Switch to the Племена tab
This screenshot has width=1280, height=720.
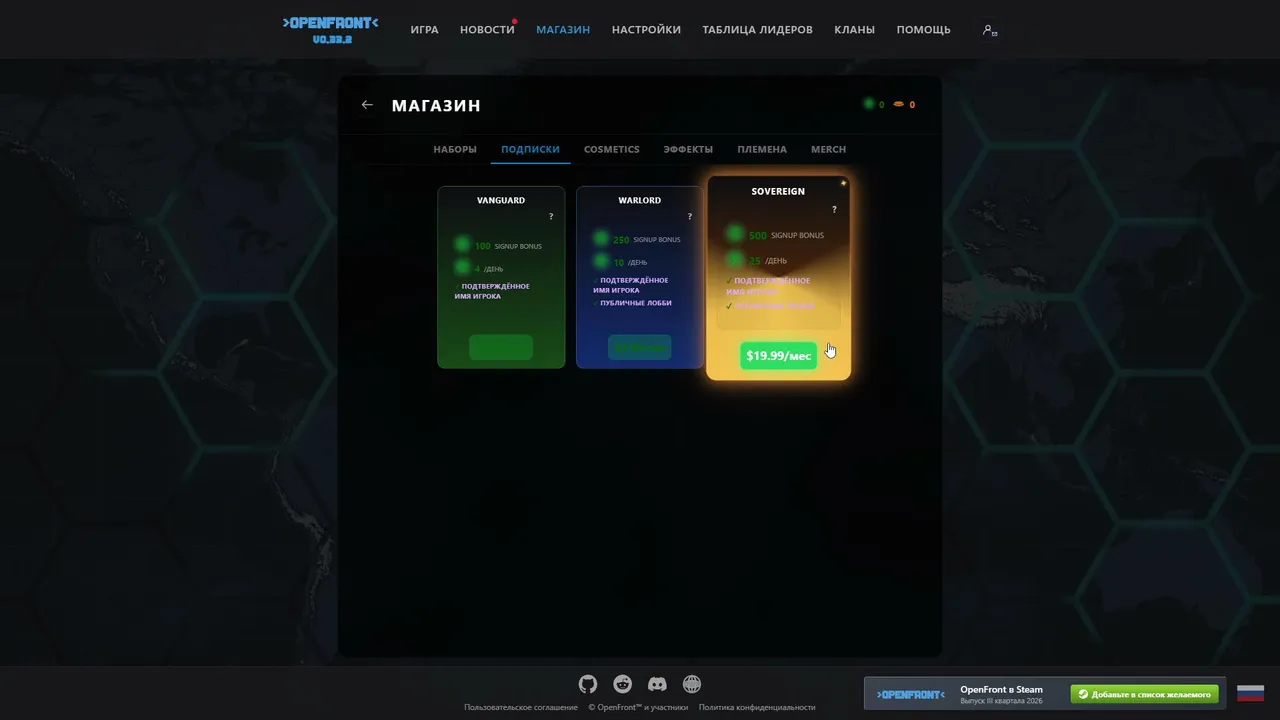pyautogui.click(x=762, y=149)
